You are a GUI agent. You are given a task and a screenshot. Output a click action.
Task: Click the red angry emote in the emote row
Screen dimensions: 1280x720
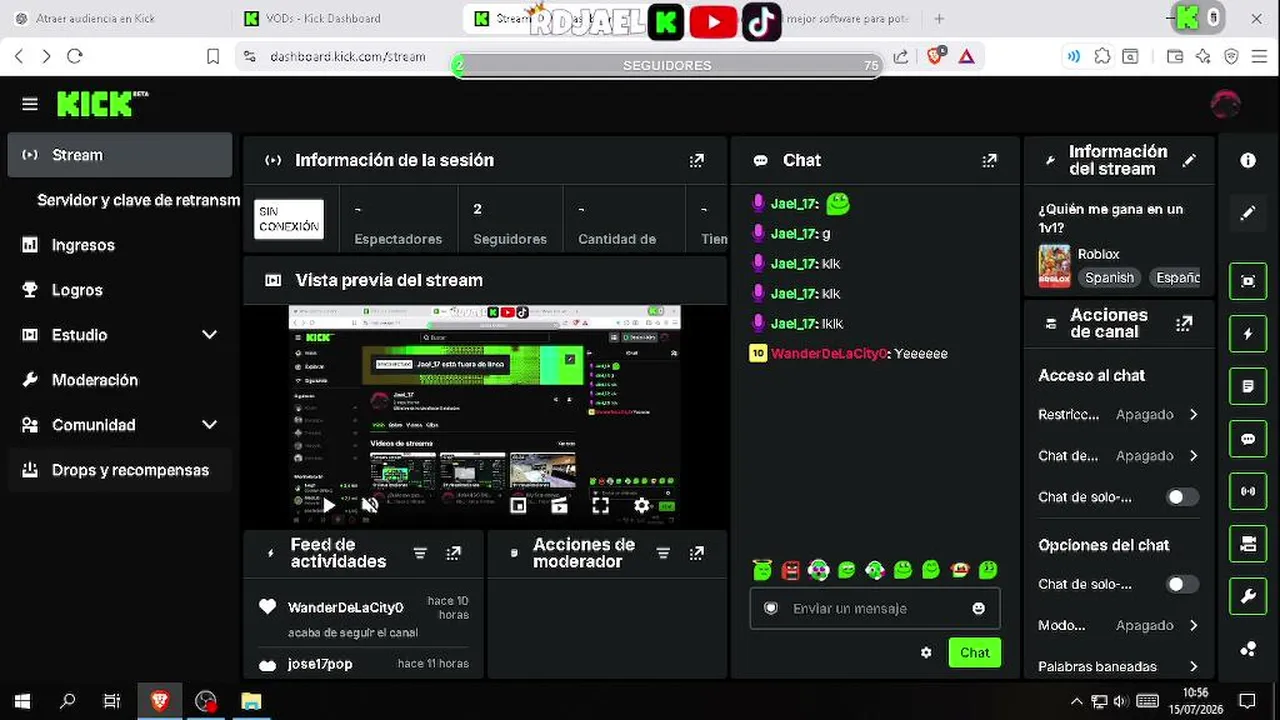[x=791, y=570]
